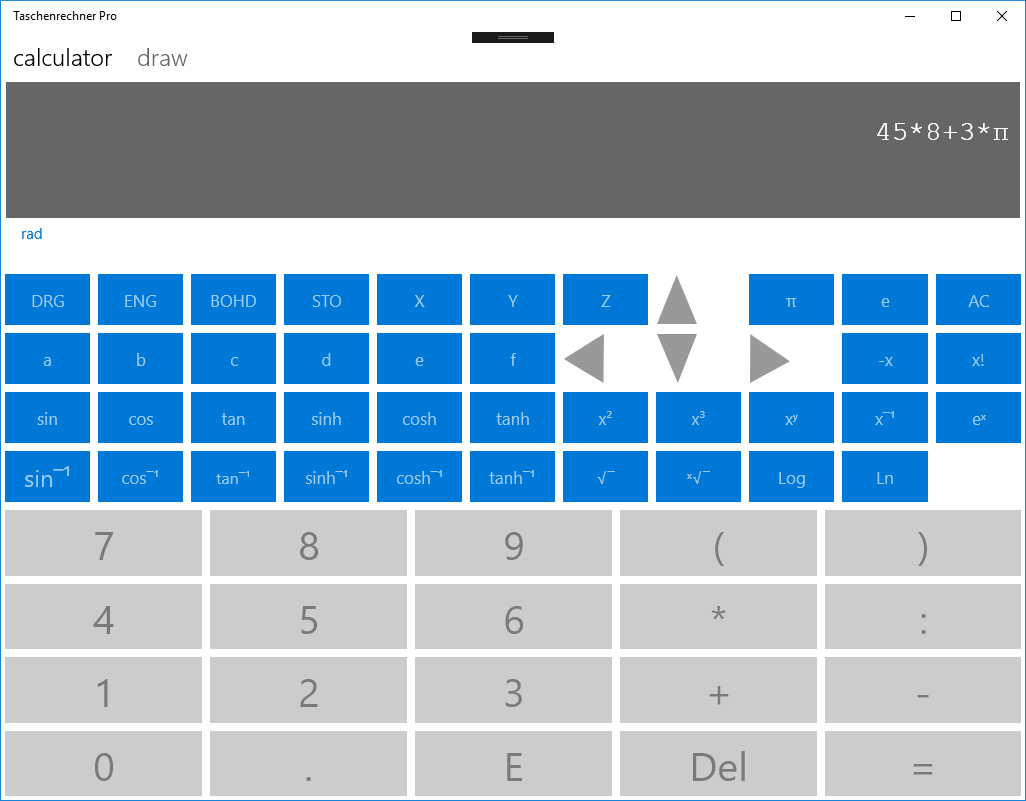Click the rad angle mode label
This screenshot has height=801, width=1026.
pyautogui.click(x=32, y=234)
